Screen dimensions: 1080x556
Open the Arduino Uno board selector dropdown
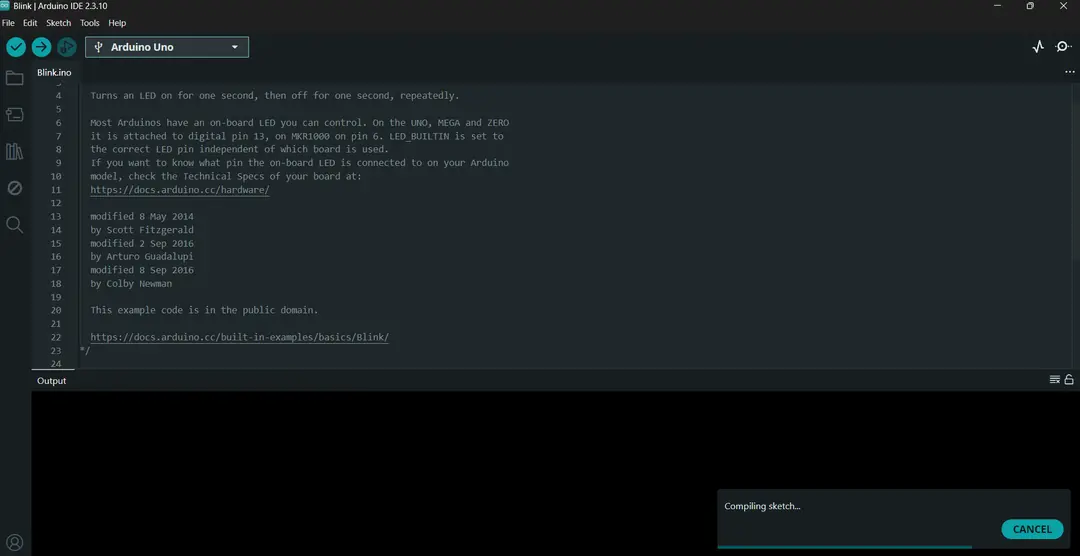pos(167,47)
